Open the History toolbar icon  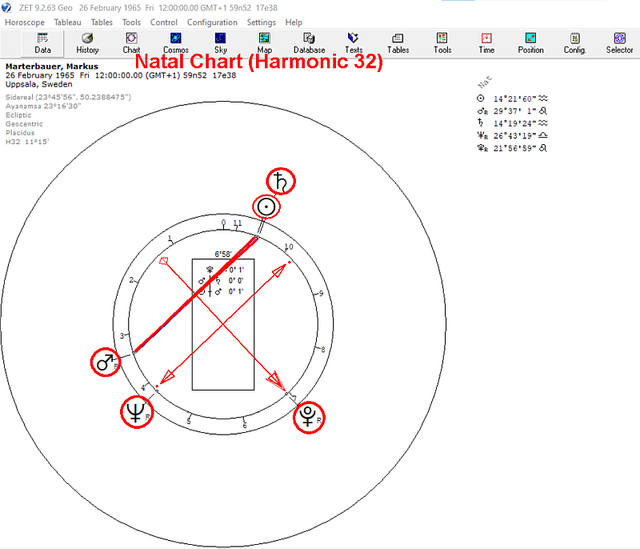87,43
